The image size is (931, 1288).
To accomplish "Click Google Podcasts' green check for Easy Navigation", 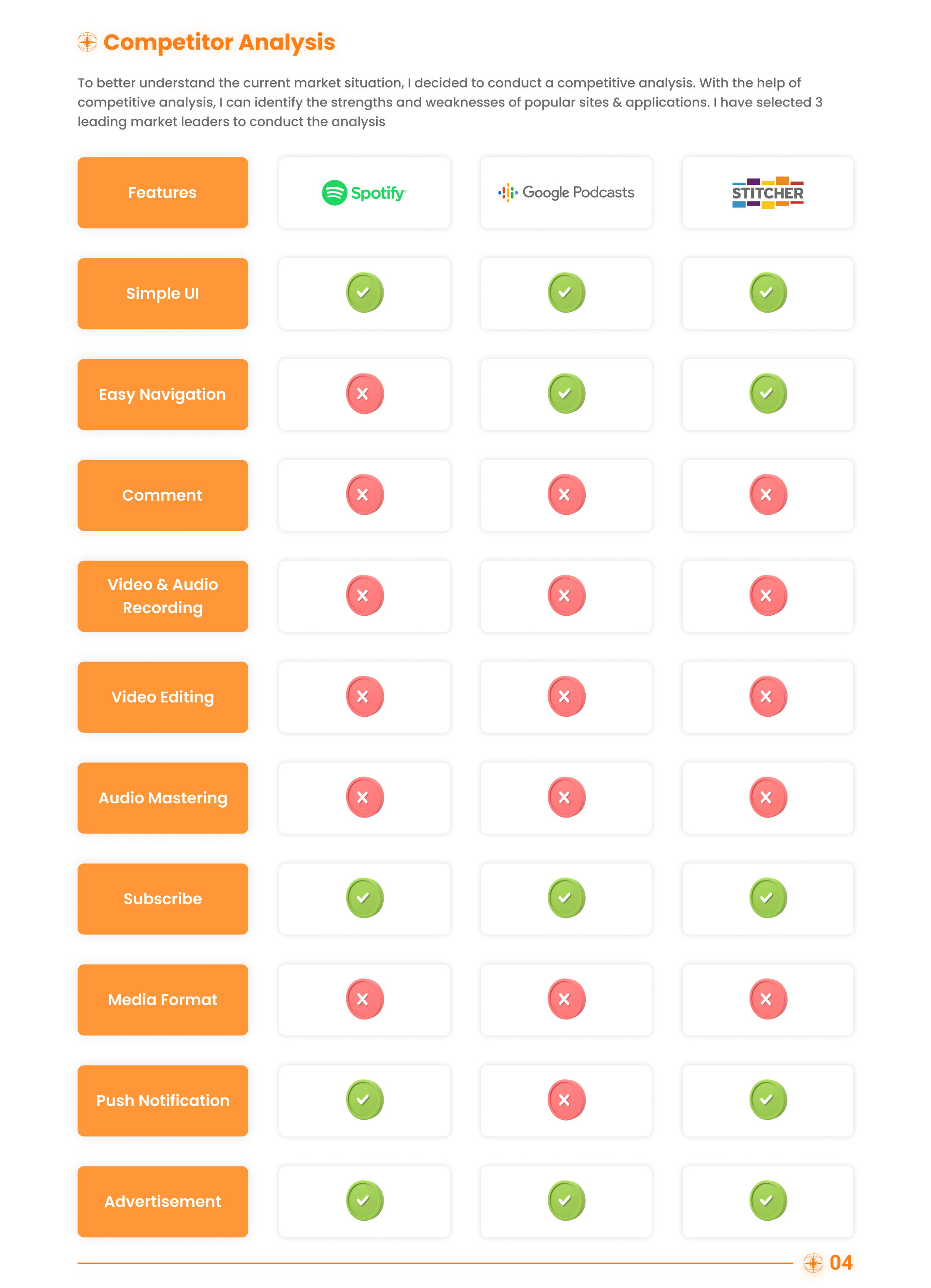I will click(566, 394).
